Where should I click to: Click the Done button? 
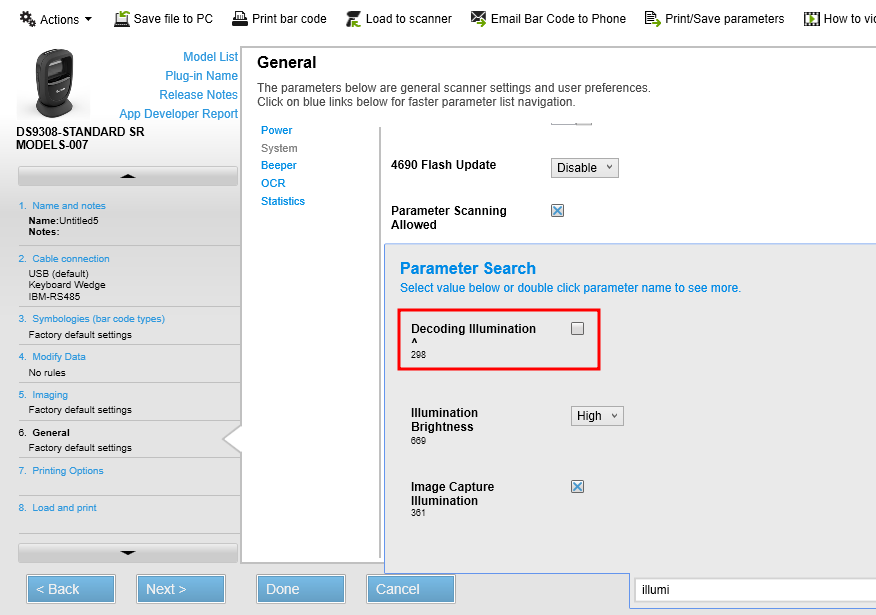[301, 589]
